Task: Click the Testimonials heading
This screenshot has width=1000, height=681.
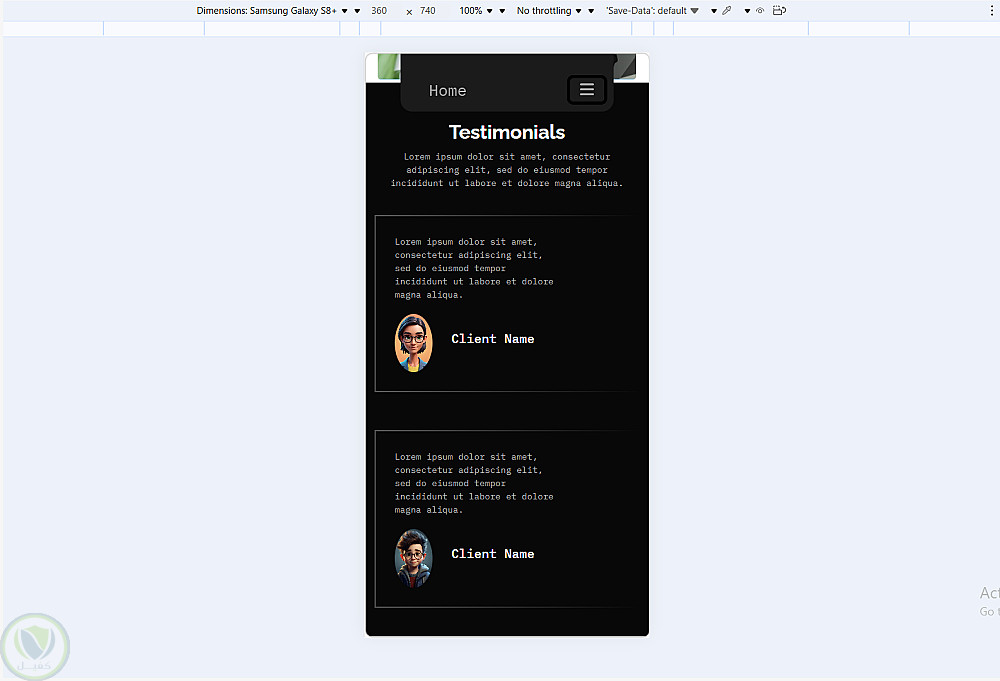Action: coord(507,132)
